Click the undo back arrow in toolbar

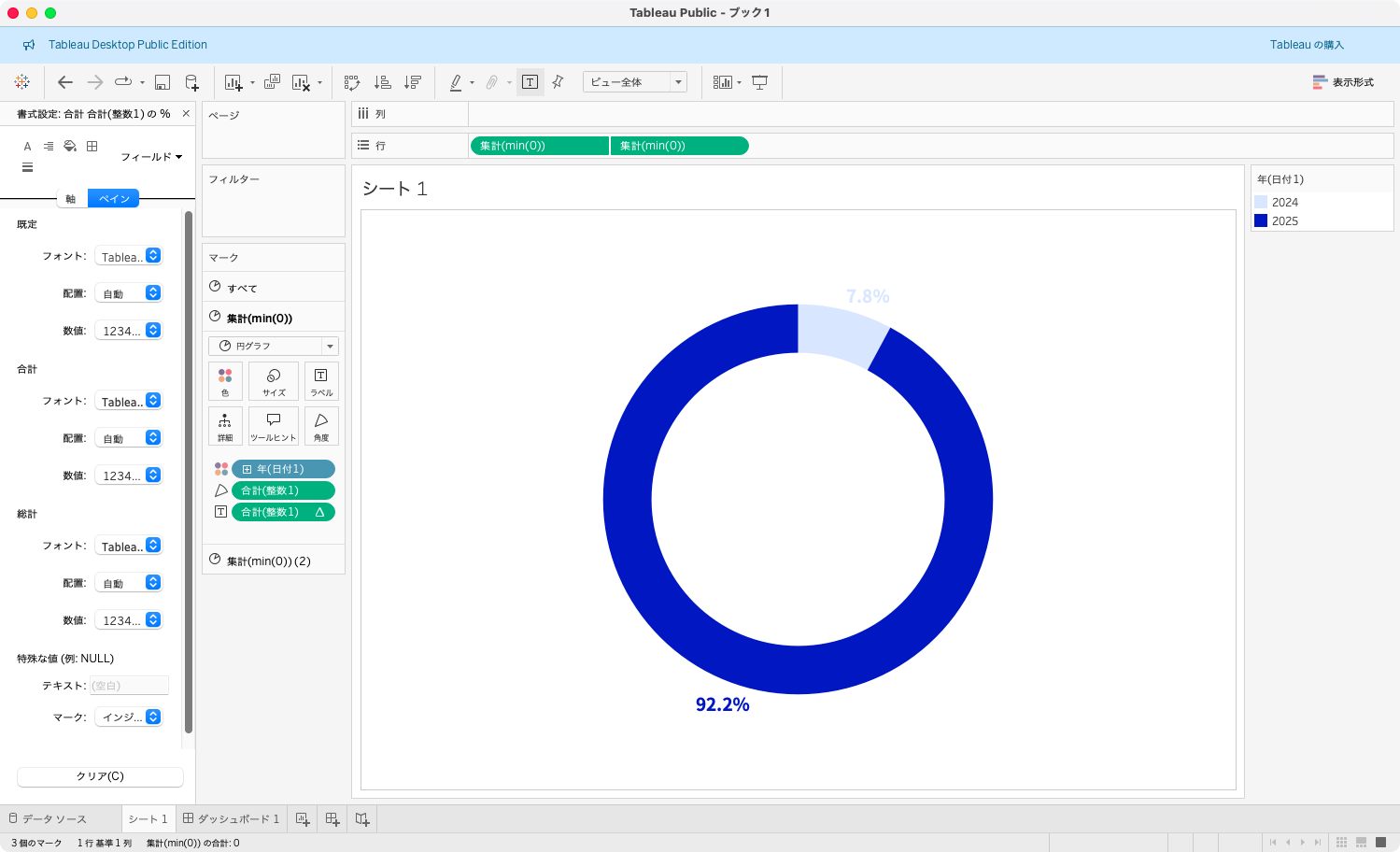pyautogui.click(x=64, y=82)
